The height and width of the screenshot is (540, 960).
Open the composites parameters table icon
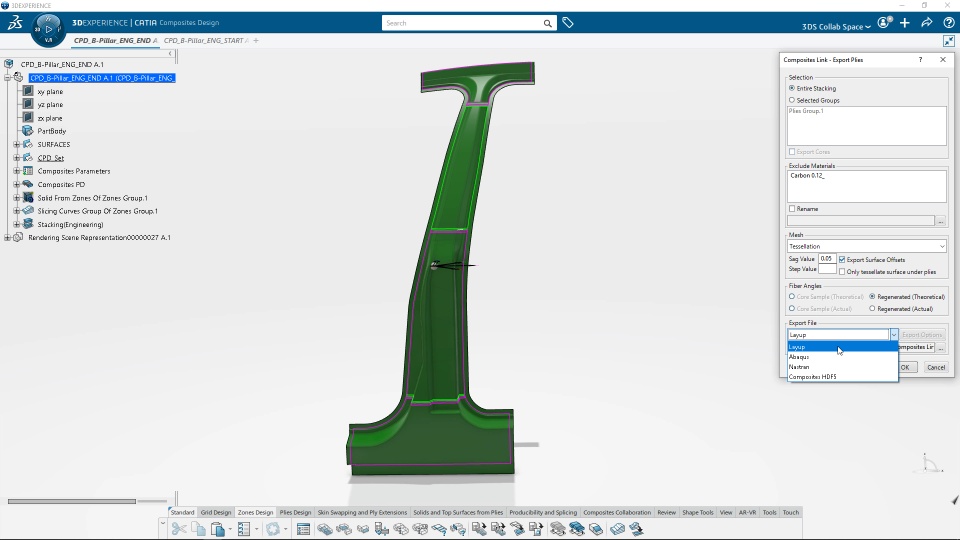pyautogui.click(x=303, y=528)
